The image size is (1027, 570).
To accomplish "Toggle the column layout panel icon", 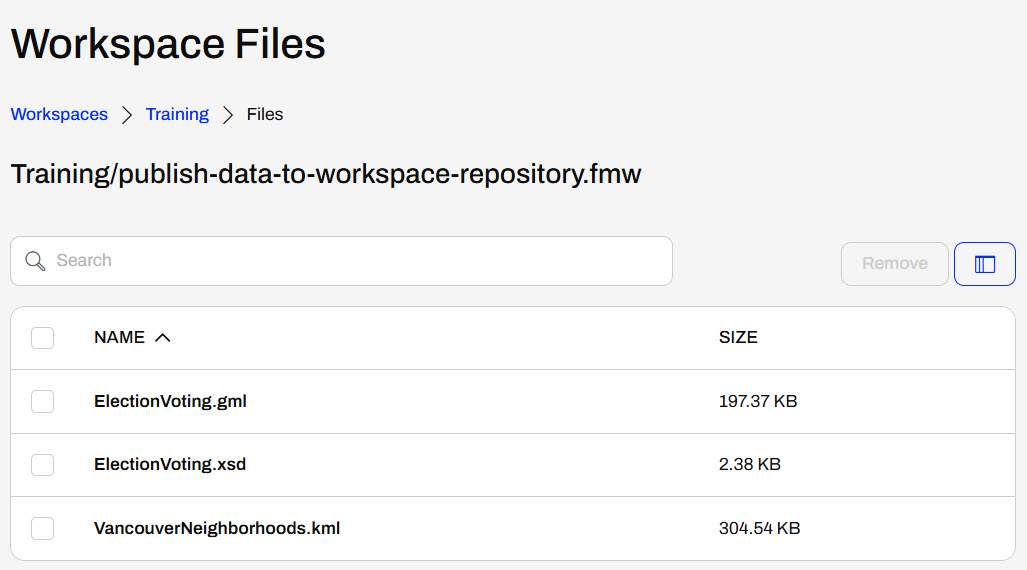I will [985, 264].
